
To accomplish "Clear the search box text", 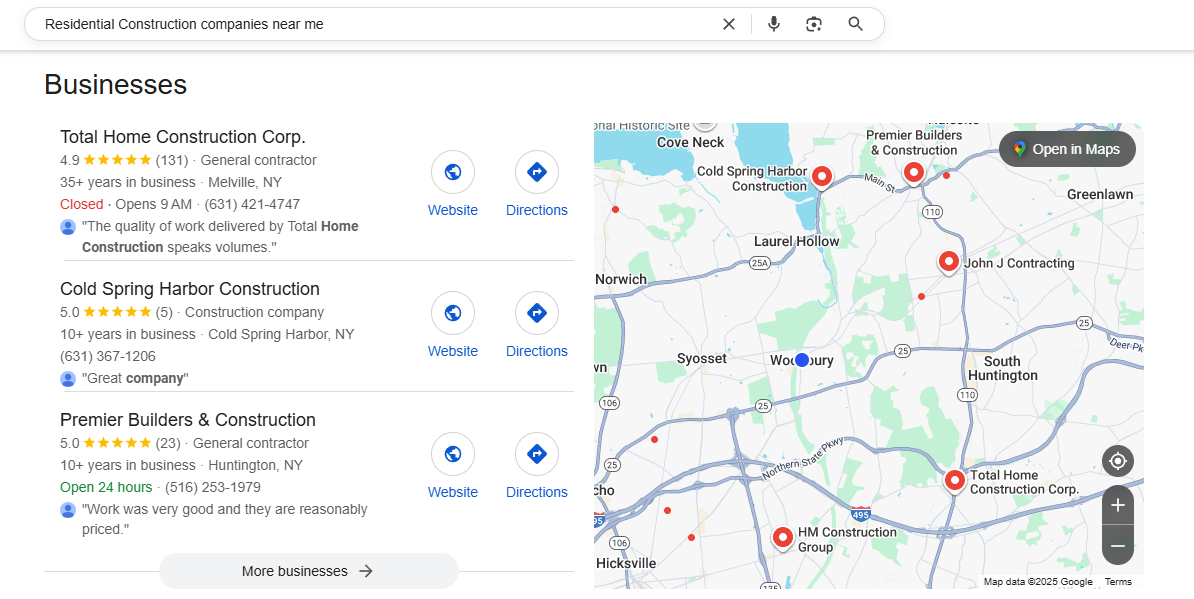I will (x=729, y=24).
